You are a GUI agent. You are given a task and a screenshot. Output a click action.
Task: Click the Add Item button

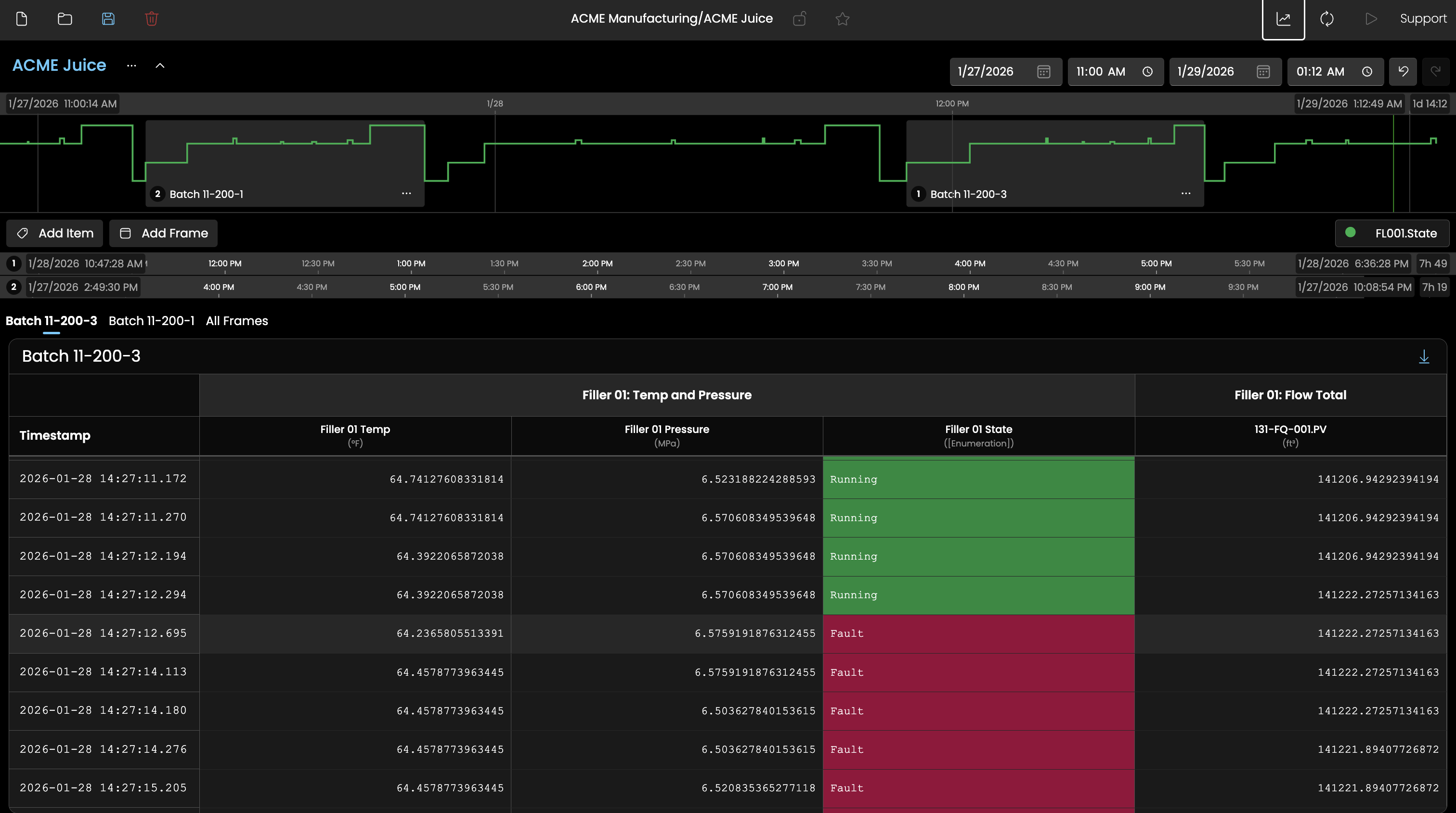point(55,233)
